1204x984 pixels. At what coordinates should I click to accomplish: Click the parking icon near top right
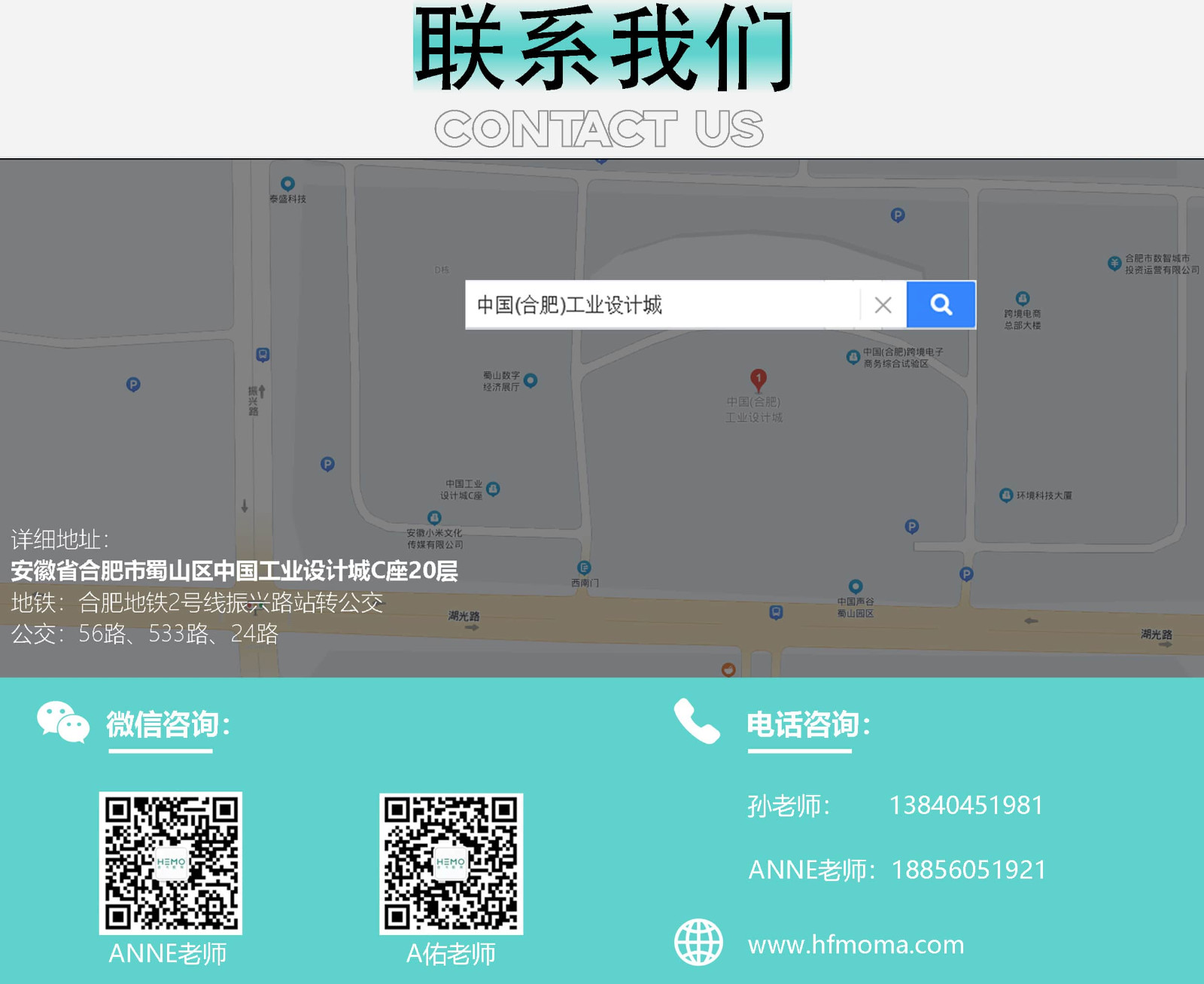tap(898, 215)
